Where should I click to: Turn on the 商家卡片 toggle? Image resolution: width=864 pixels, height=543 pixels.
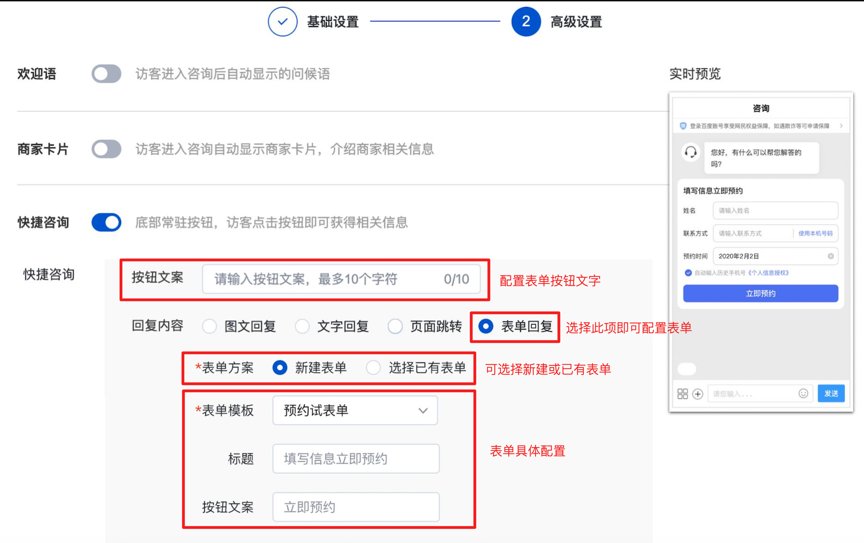coord(106,149)
